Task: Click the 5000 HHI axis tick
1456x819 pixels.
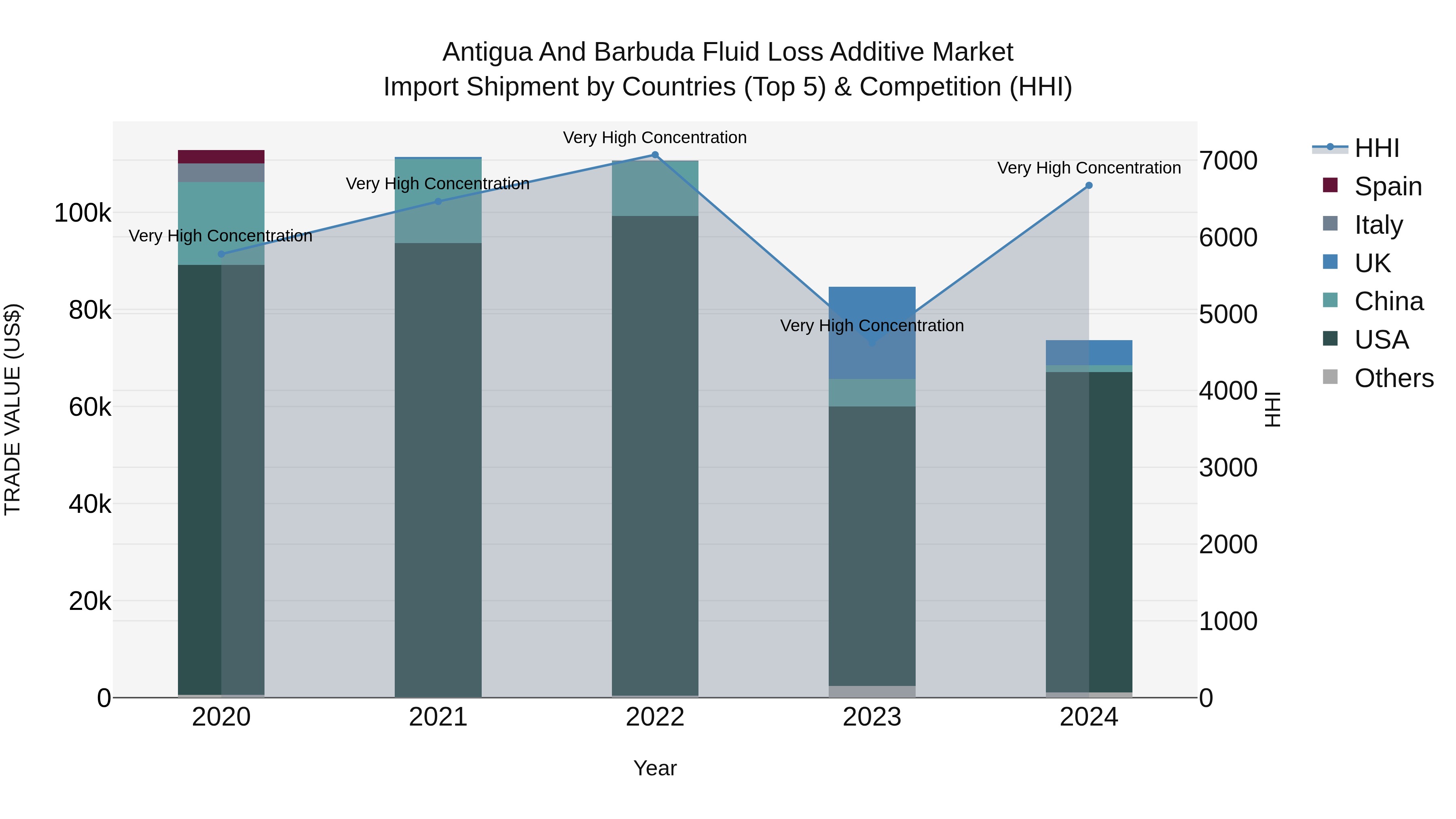Action: pos(1228,314)
